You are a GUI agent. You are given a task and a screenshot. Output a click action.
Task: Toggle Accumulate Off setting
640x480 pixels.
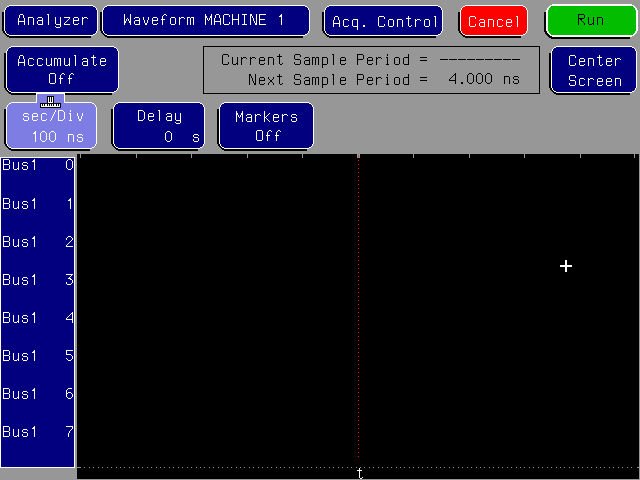point(62,69)
